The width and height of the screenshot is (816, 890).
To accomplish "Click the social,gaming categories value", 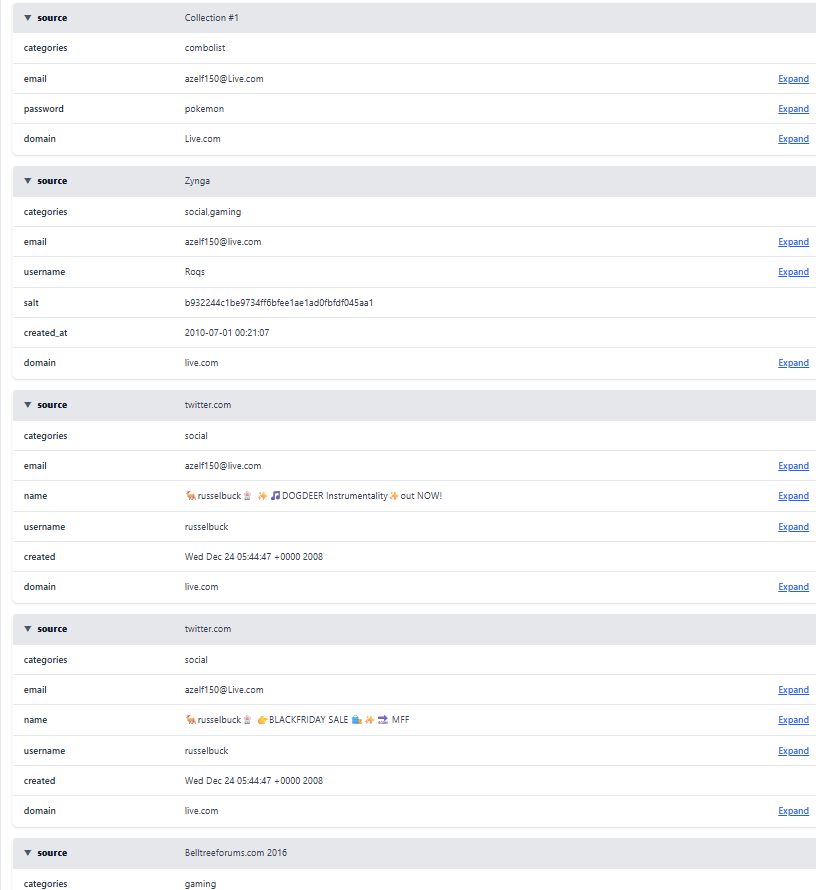I will (x=213, y=212).
